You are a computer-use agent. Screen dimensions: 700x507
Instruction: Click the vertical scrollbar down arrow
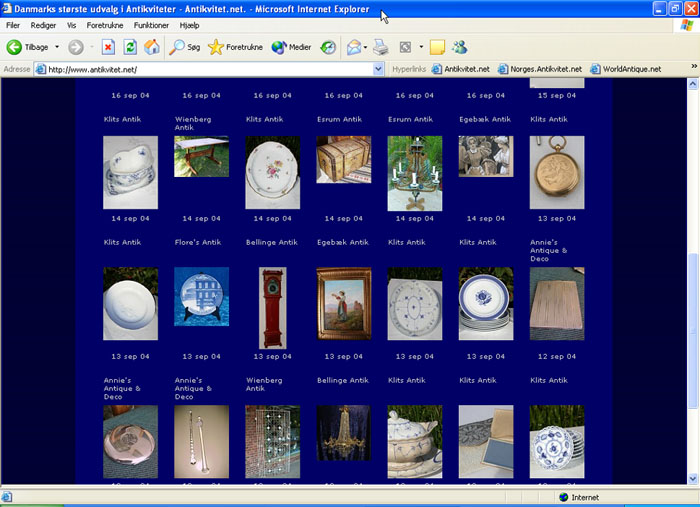click(693, 482)
